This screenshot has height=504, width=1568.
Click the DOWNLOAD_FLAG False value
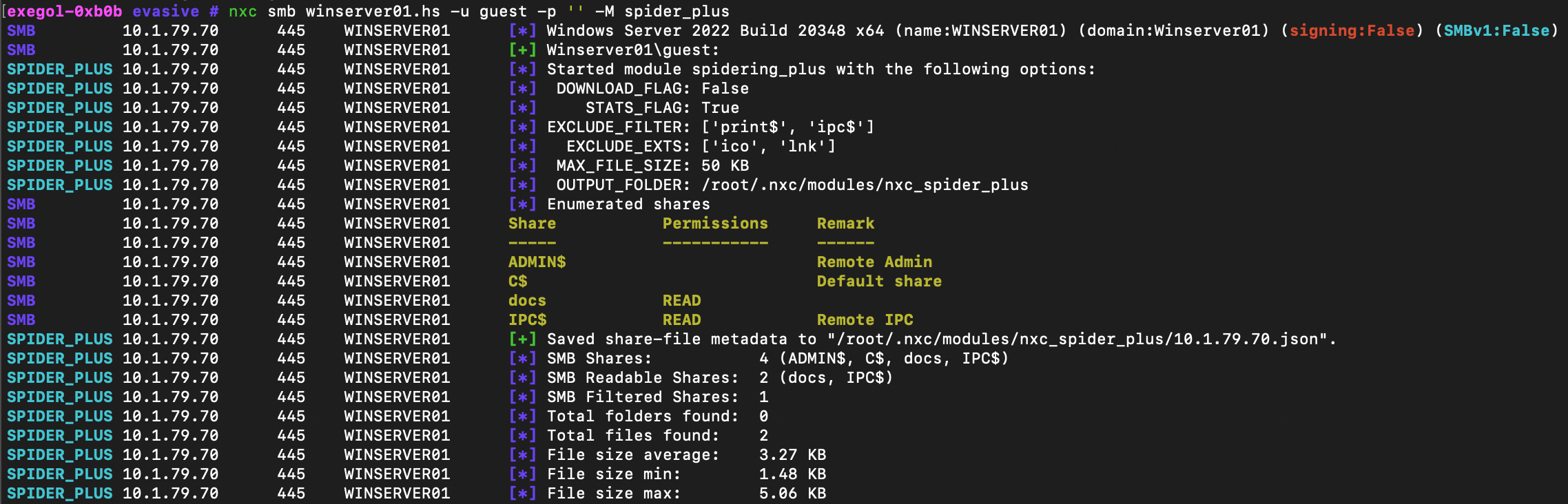[725, 88]
